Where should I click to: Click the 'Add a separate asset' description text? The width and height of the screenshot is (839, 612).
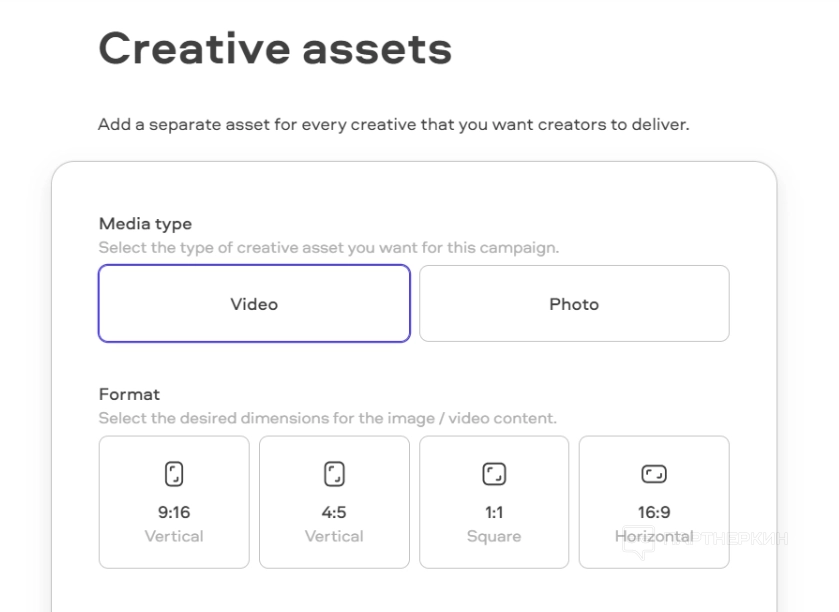tap(394, 126)
